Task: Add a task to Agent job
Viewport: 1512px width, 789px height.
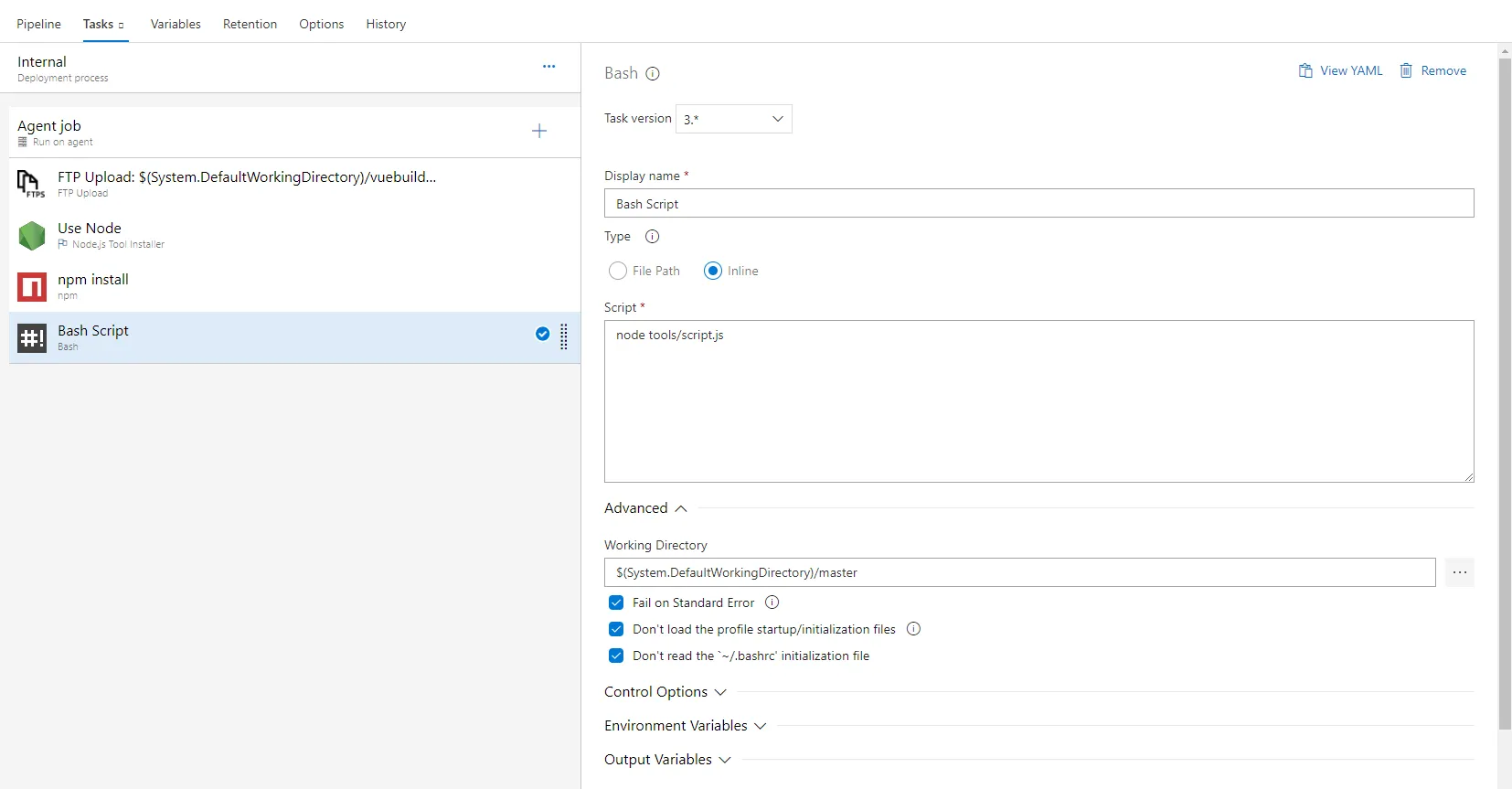Action: (539, 132)
